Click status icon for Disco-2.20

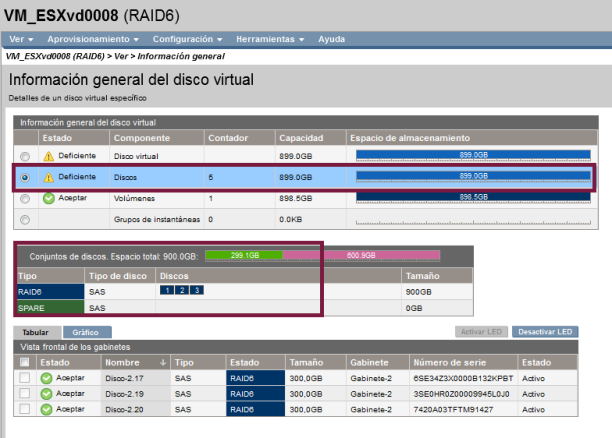(x=47, y=410)
